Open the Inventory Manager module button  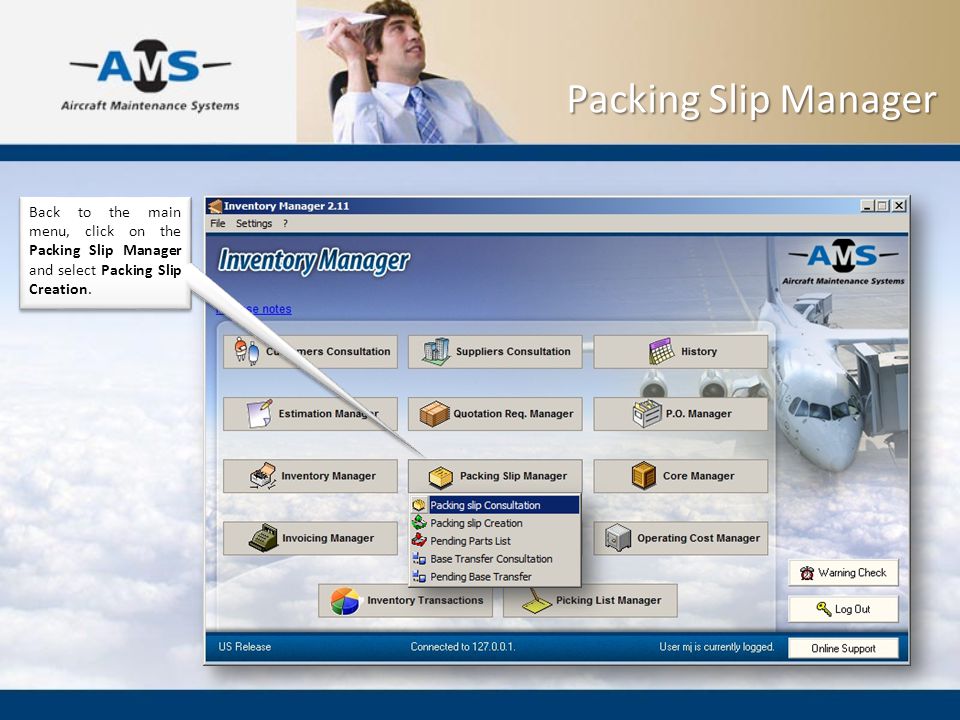310,476
